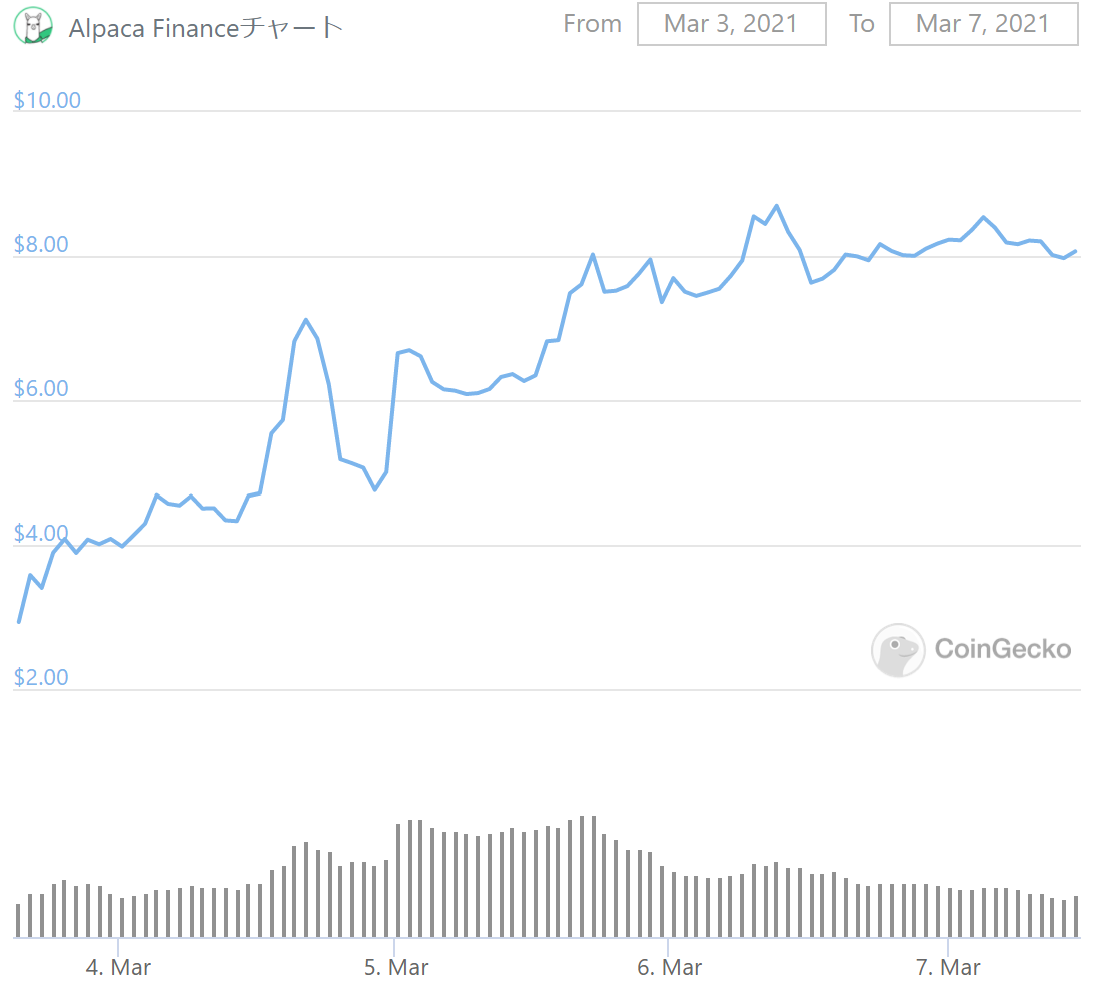Image resolution: width=1098 pixels, height=986 pixels.
Task: Click the 4. Mar axis date label
Action: 118,967
